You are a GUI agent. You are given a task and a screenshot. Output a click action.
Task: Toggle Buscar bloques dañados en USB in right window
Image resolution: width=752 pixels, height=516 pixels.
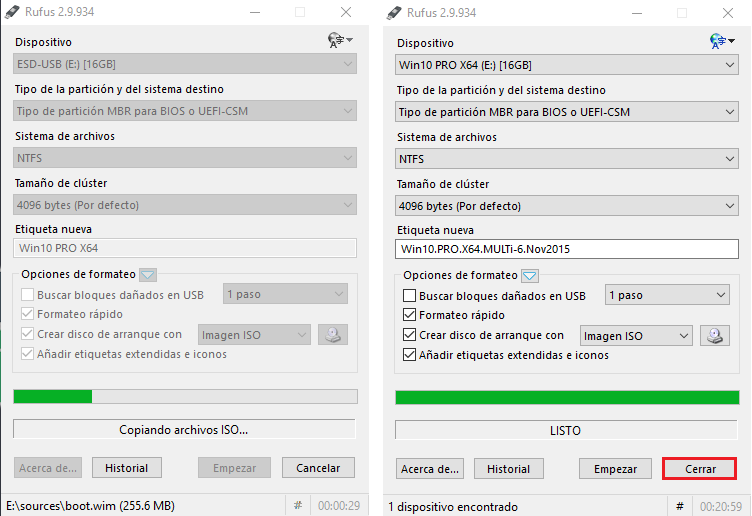(409, 295)
